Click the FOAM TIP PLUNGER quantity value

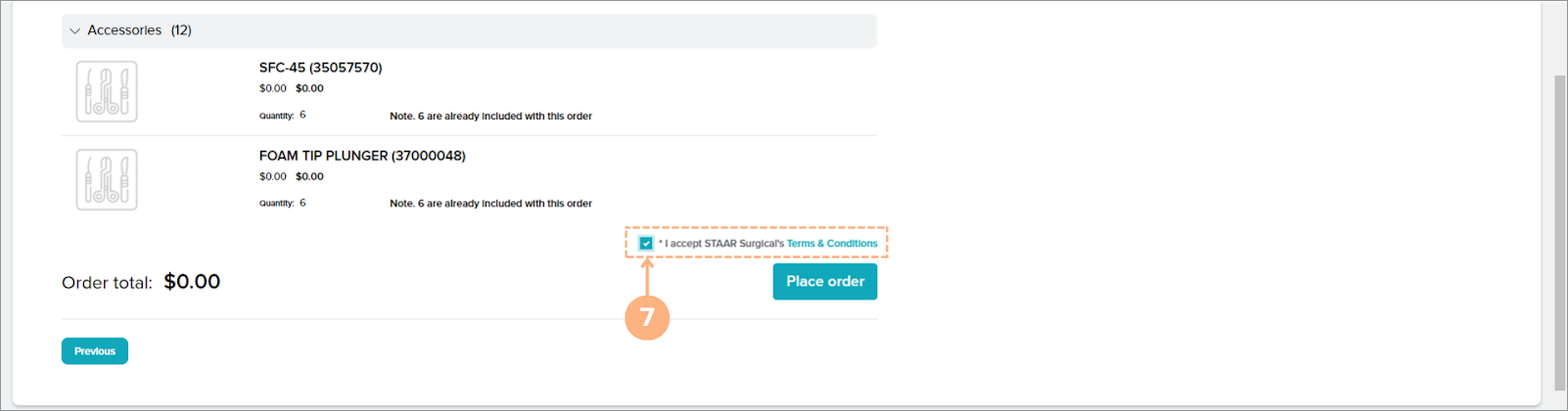[x=302, y=204]
